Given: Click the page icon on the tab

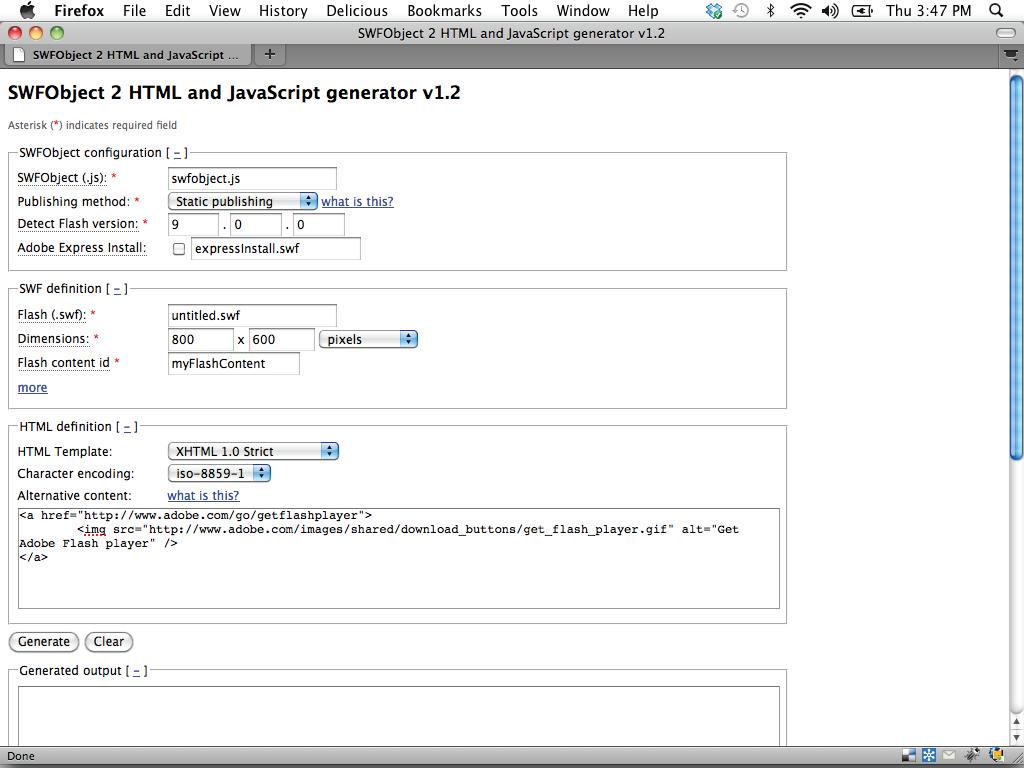Looking at the screenshot, I should (x=20, y=55).
